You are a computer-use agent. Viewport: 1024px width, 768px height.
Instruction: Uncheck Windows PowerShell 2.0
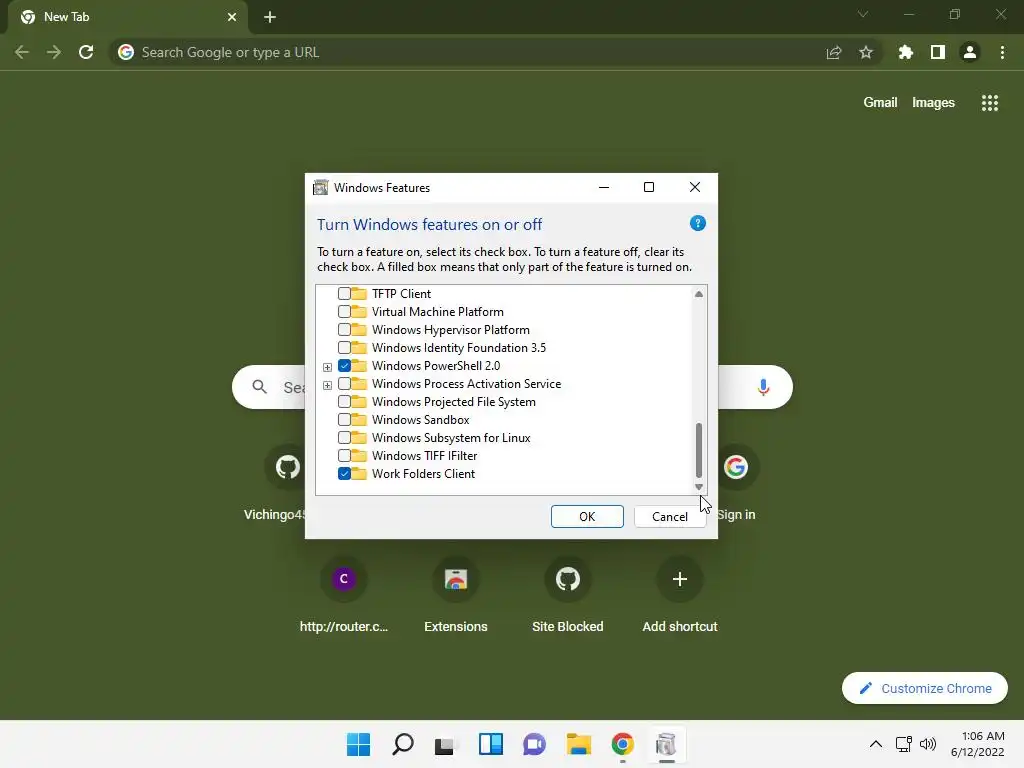click(x=344, y=366)
